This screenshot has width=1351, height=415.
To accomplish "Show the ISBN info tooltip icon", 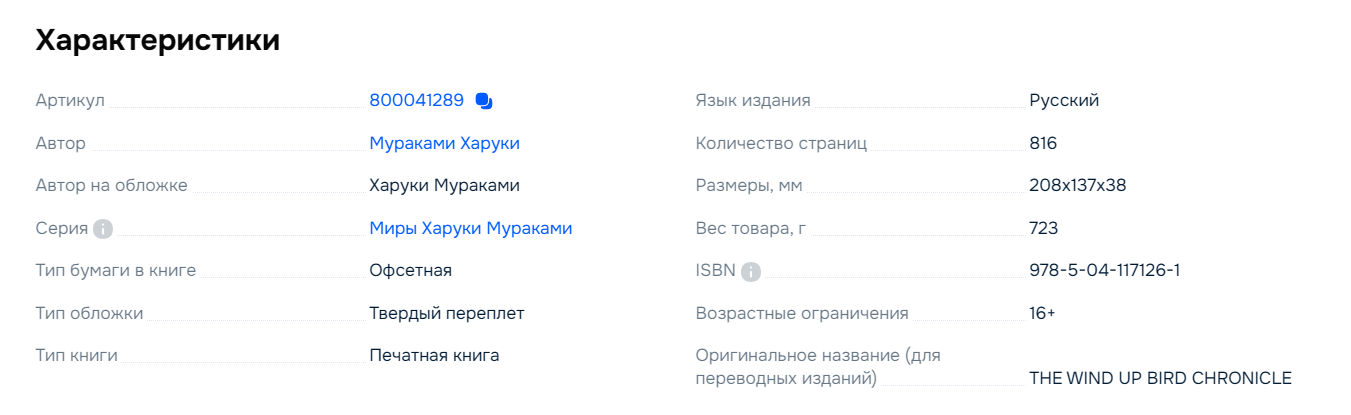I will tap(751, 271).
